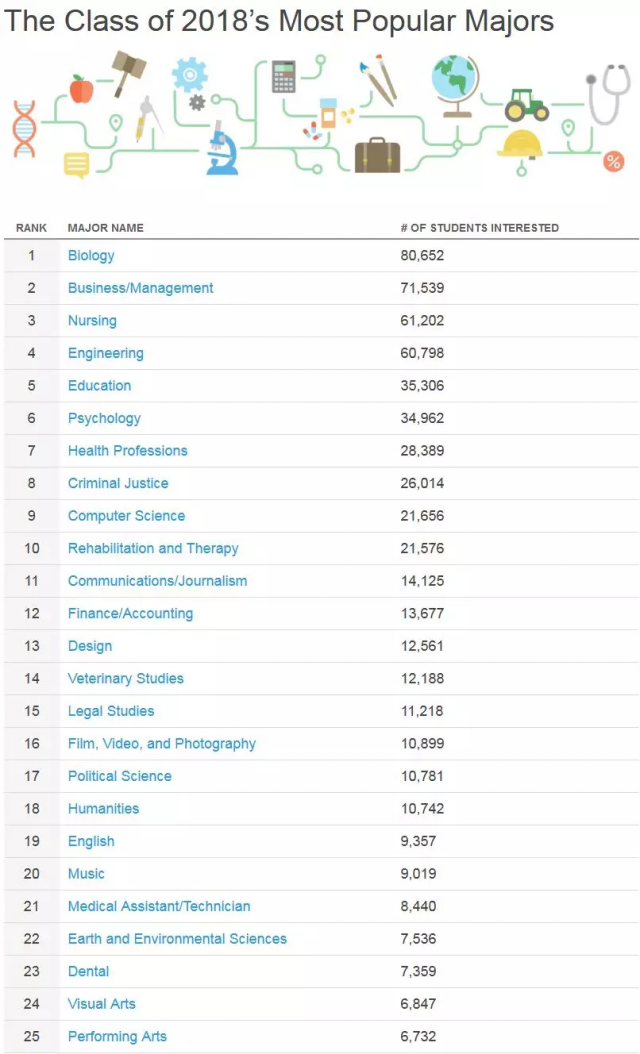This screenshot has width=640, height=1054.
Task: Click the # of Students Interested header
Action: click(x=479, y=228)
